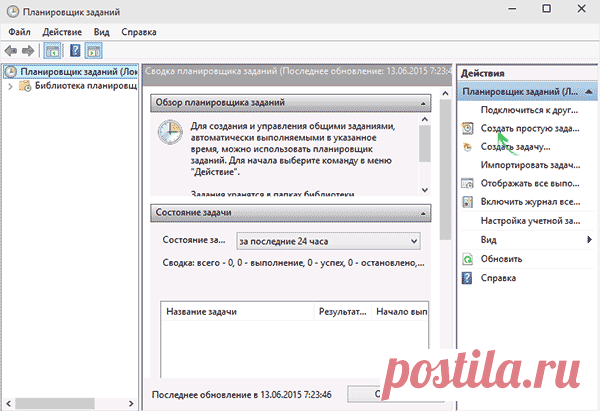Click the Task Scheduler Library folder icon
The height and width of the screenshot is (411, 600).
coord(25,86)
